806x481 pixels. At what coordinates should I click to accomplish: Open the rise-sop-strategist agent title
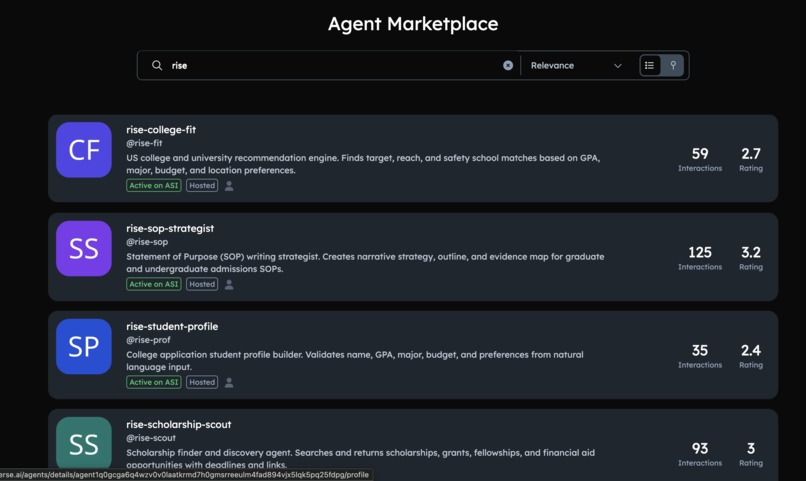point(170,228)
